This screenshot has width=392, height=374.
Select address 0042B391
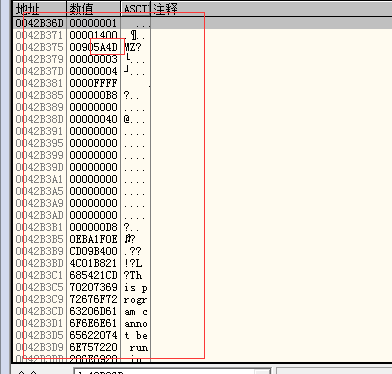click(x=39, y=131)
